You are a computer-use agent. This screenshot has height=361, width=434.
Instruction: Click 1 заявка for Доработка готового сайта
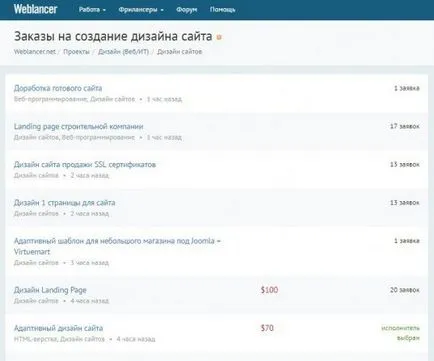click(x=407, y=88)
